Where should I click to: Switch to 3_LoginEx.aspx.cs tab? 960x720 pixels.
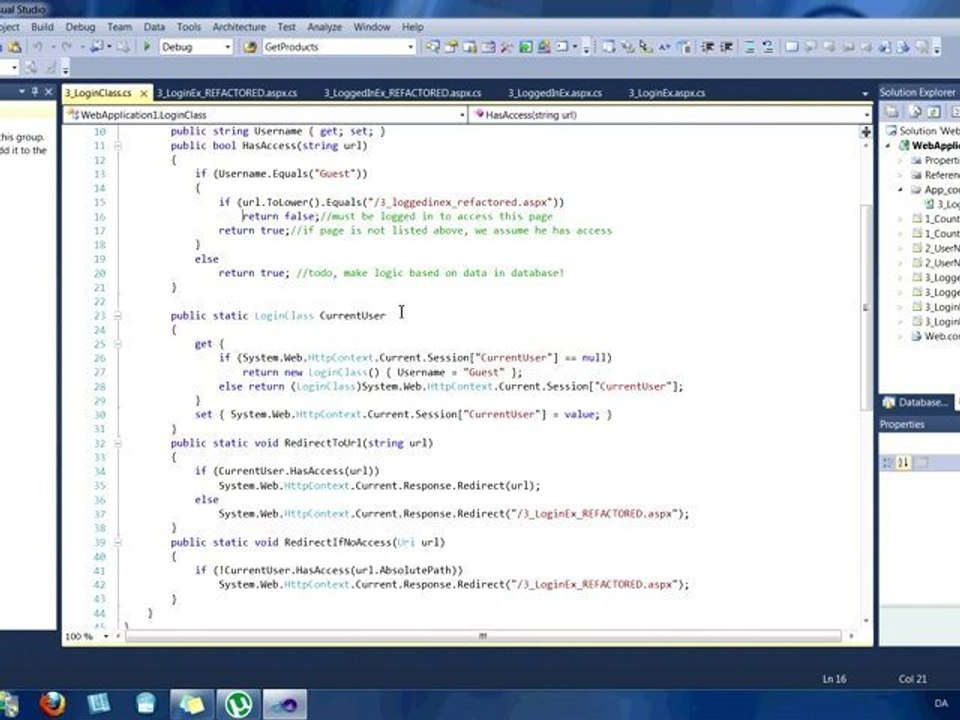pyautogui.click(x=666, y=93)
